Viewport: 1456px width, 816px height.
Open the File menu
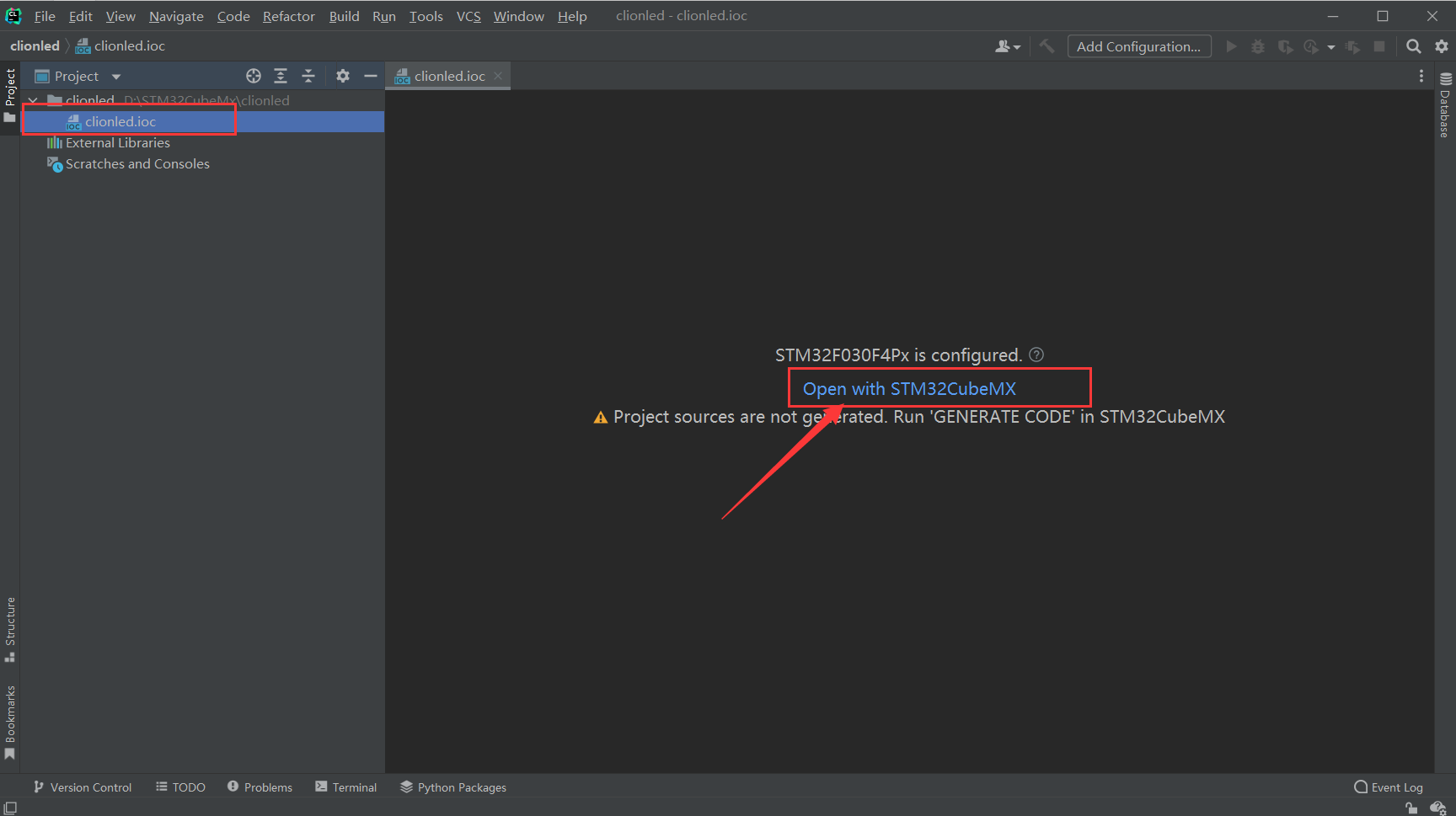click(45, 16)
